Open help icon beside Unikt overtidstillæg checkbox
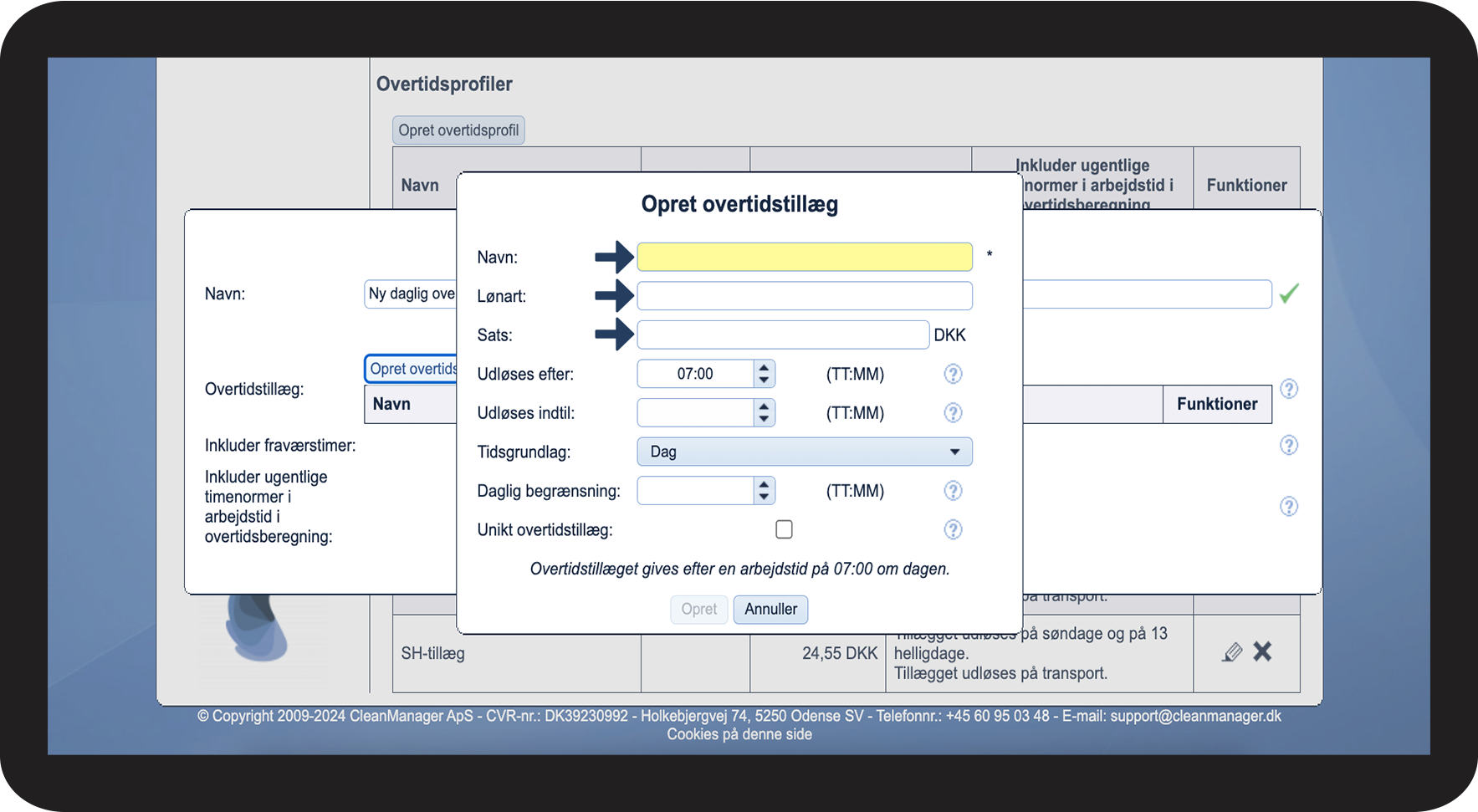 (x=953, y=529)
